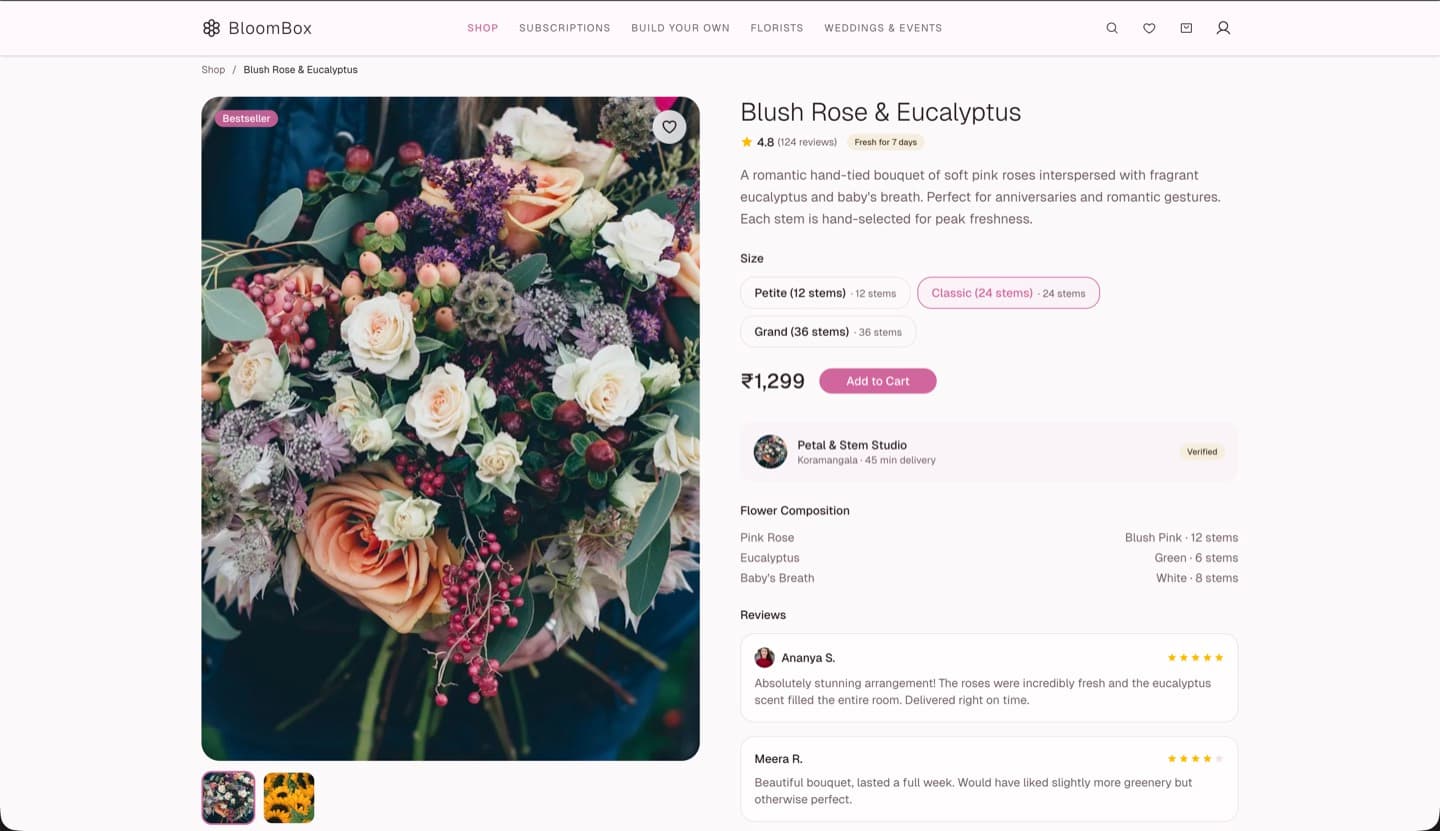This screenshot has height=831, width=1440.
Task: Select Grand (36 stems) size option
Action: coord(828,331)
